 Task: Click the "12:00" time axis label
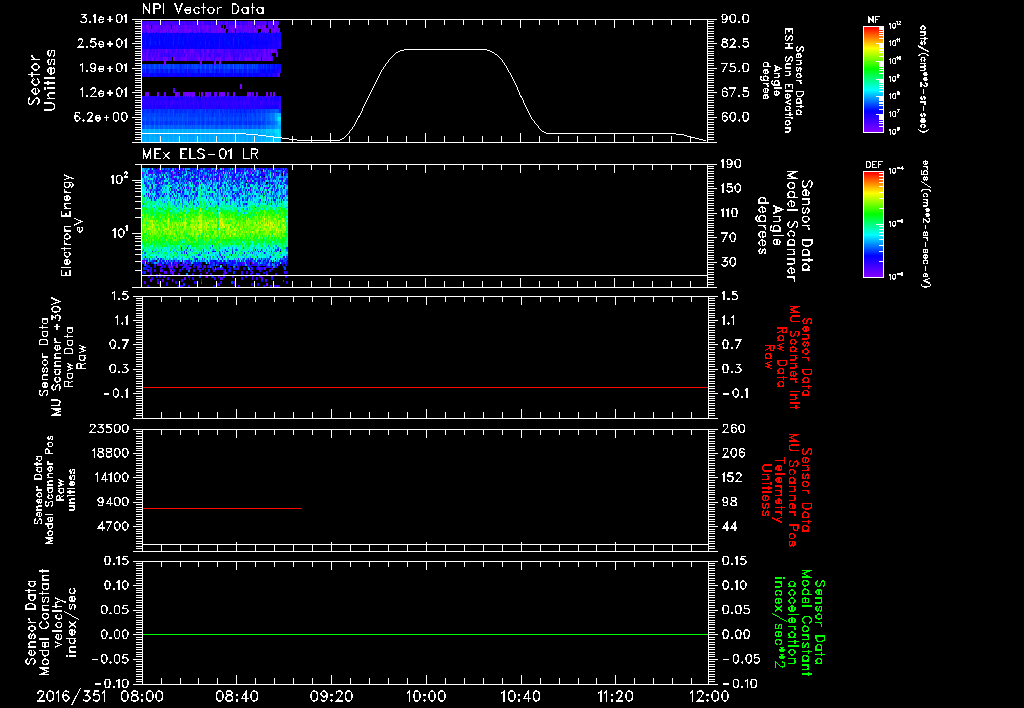tap(709, 696)
